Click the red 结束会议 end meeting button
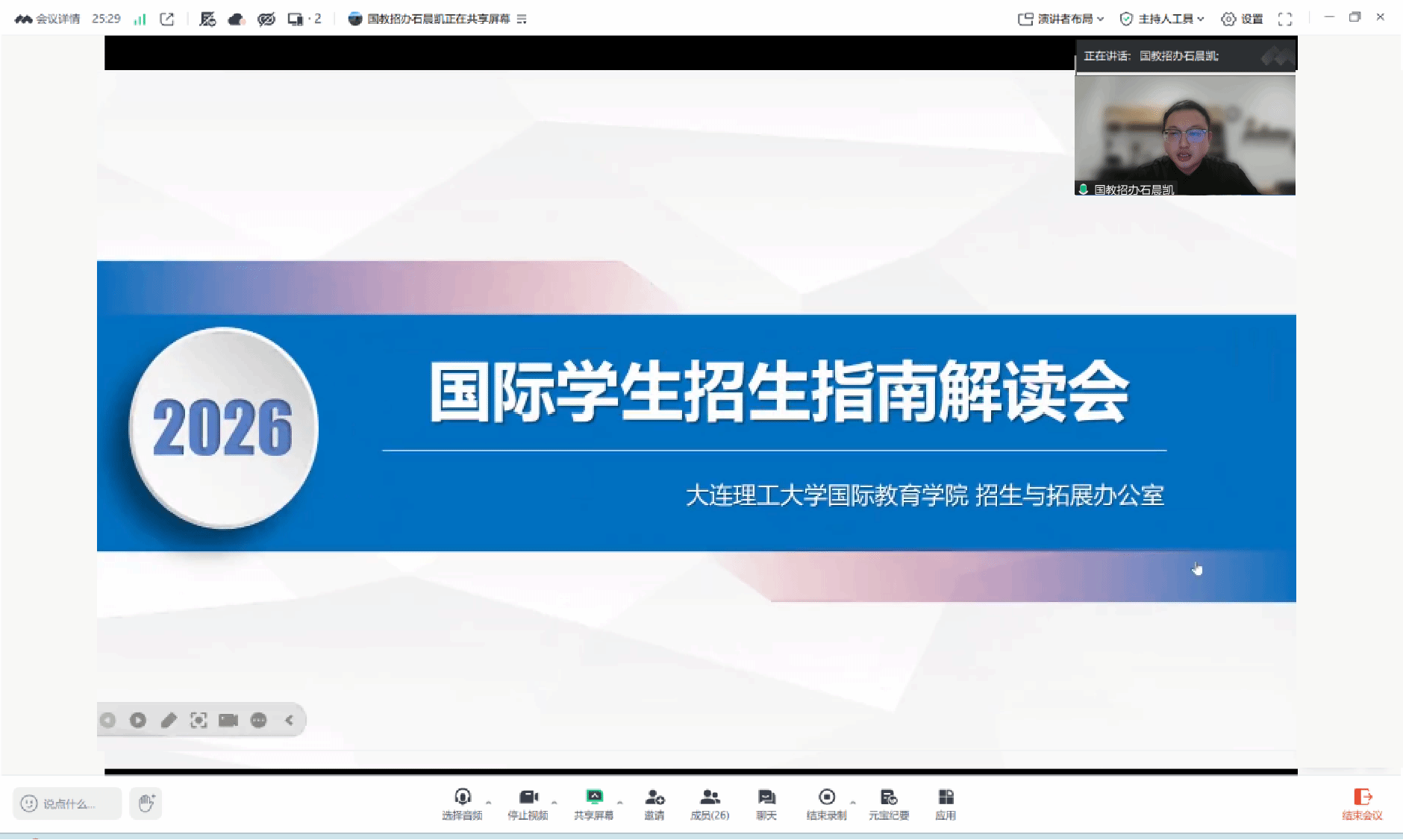Image resolution: width=1403 pixels, height=840 pixels. coord(1363,805)
